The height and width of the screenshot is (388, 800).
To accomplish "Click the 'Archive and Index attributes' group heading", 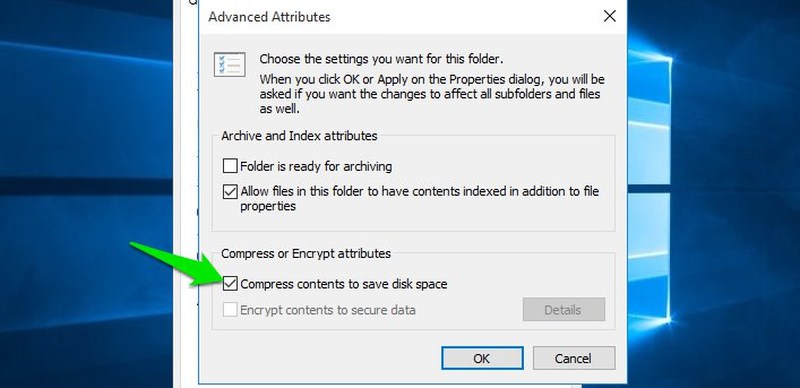I will [299, 136].
